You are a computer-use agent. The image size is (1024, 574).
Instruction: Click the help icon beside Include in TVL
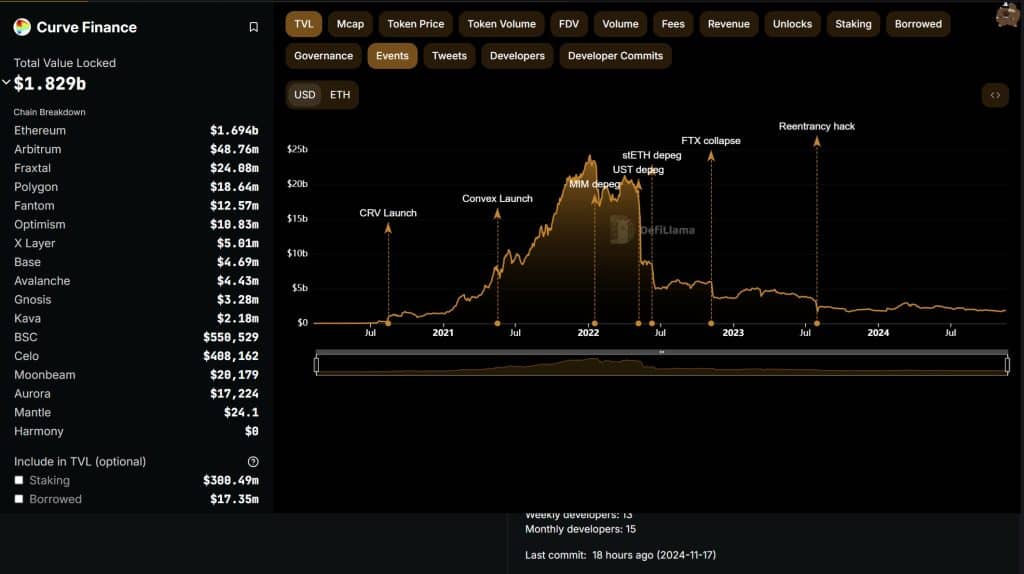(x=253, y=462)
